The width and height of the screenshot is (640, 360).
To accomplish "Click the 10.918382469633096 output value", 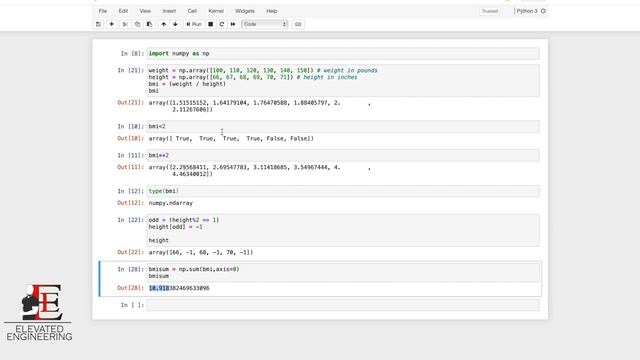I will coord(179,288).
